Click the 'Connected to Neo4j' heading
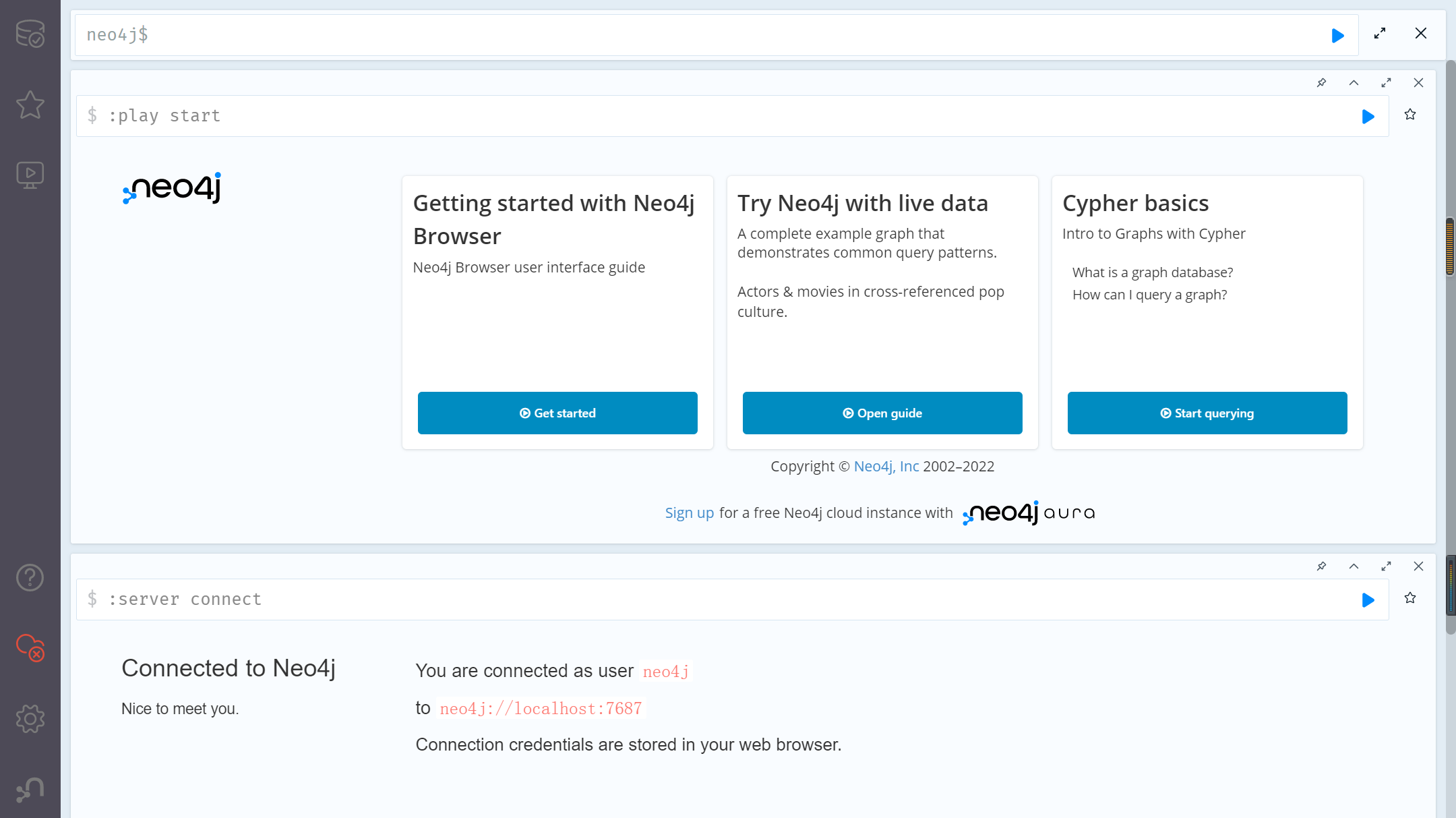The height and width of the screenshot is (818, 1456). [229, 668]
